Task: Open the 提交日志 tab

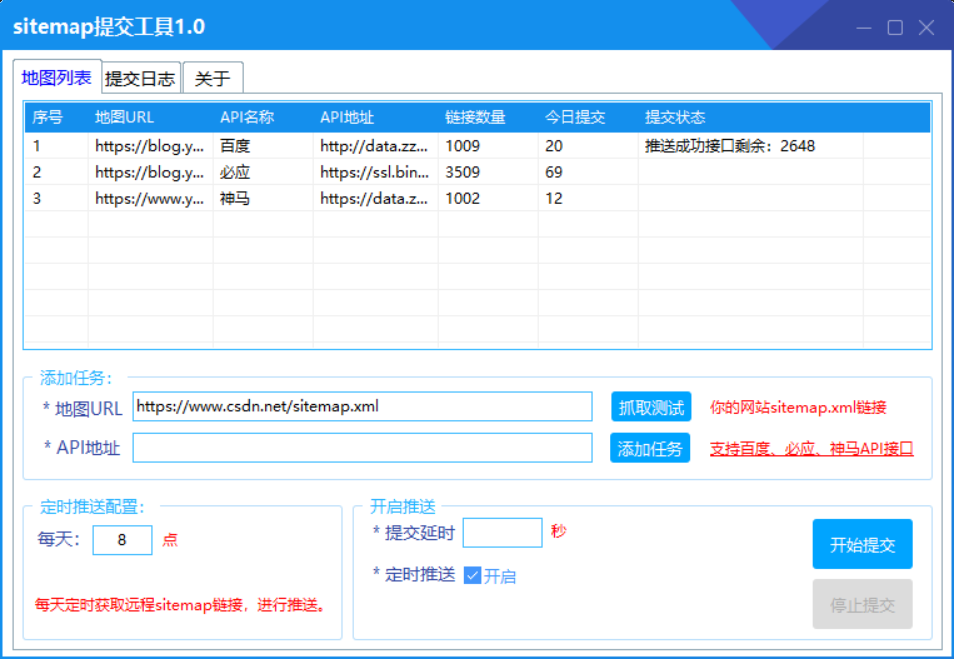Action: tap(141, 78)
